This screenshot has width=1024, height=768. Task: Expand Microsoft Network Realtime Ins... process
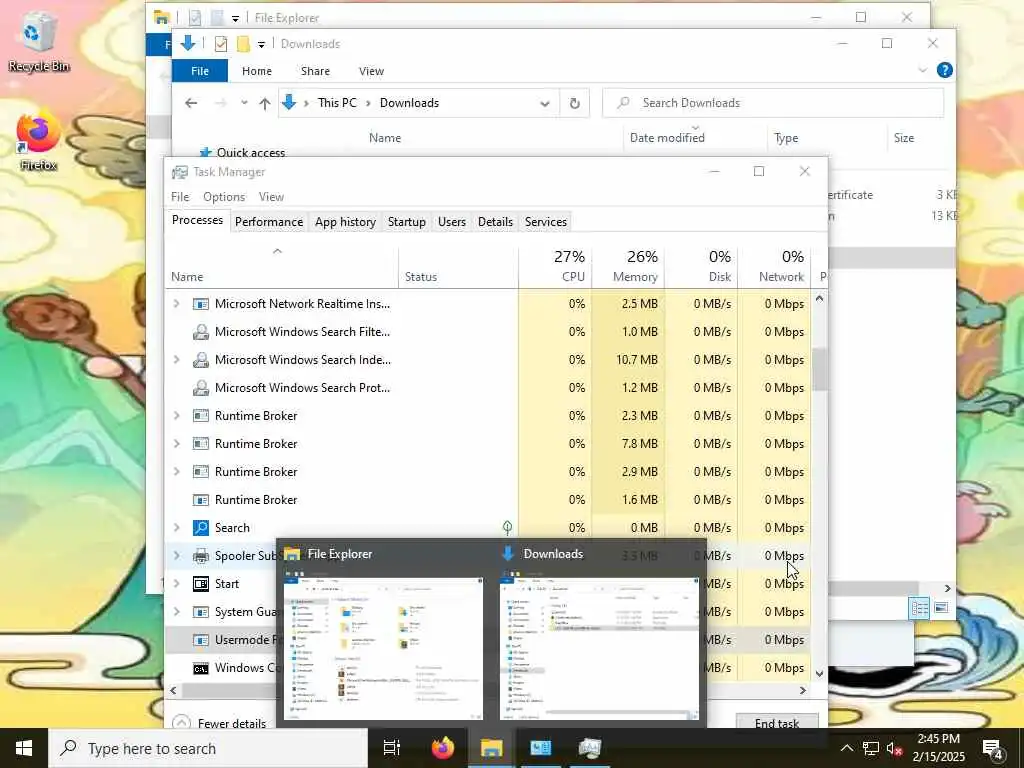click(x=176, y=304)
